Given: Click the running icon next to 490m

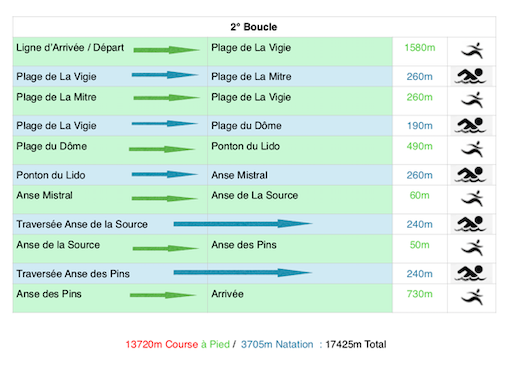Looking at the screenshot, I should click(472, 149).
